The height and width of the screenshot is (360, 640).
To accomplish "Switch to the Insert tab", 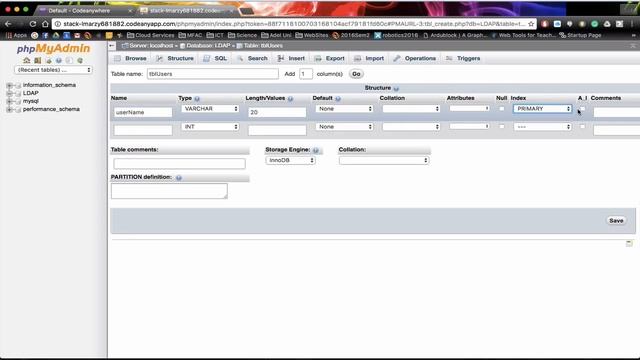I will tap(291, 59).
